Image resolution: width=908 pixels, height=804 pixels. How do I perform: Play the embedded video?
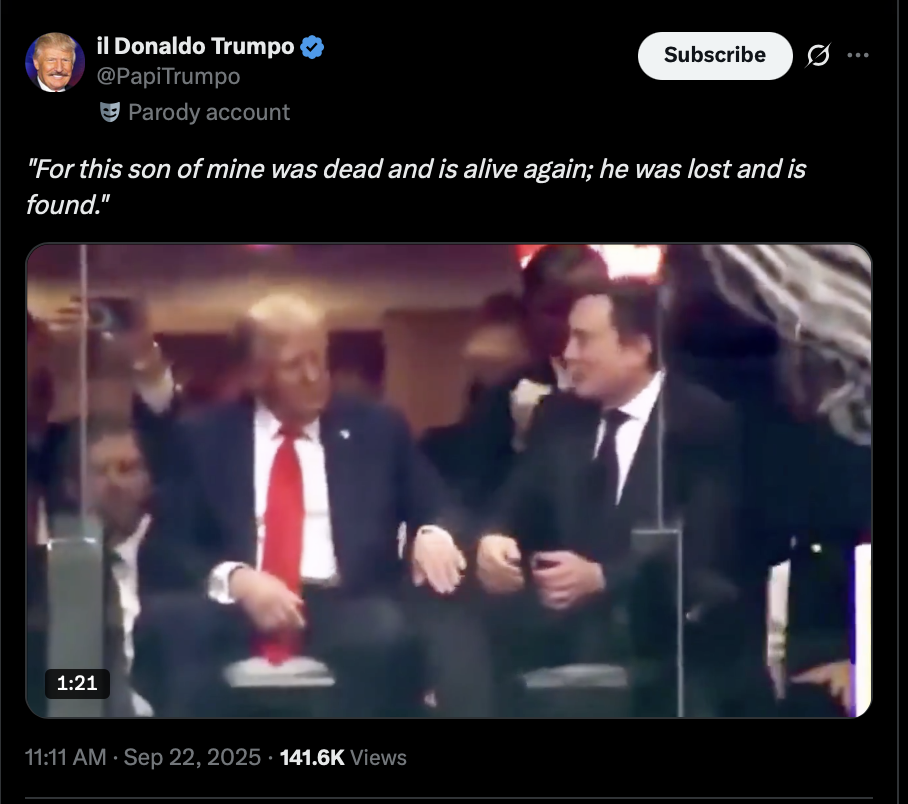tap(449, 480)
